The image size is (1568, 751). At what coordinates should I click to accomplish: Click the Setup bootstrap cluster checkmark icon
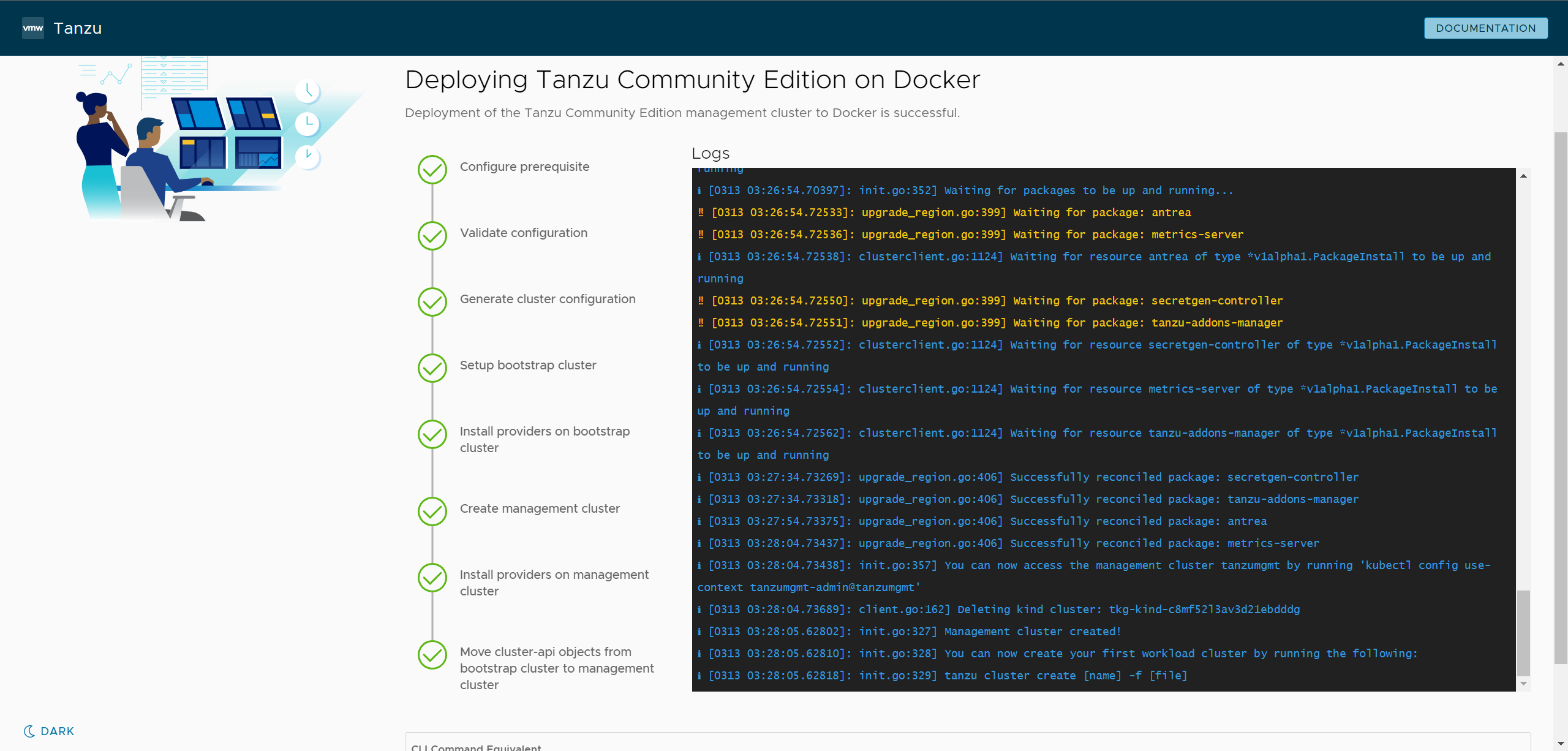click(432, 368)
